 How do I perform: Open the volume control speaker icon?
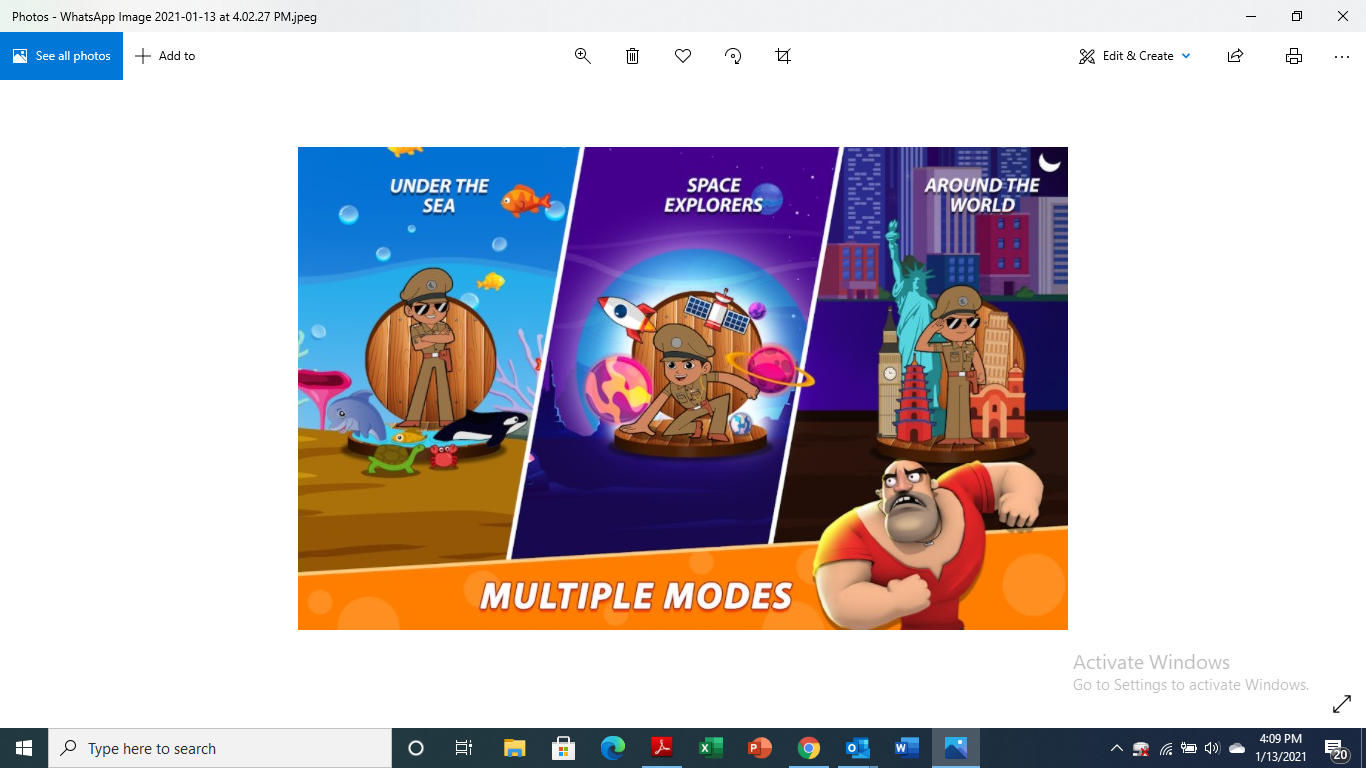coord(1212,748)
